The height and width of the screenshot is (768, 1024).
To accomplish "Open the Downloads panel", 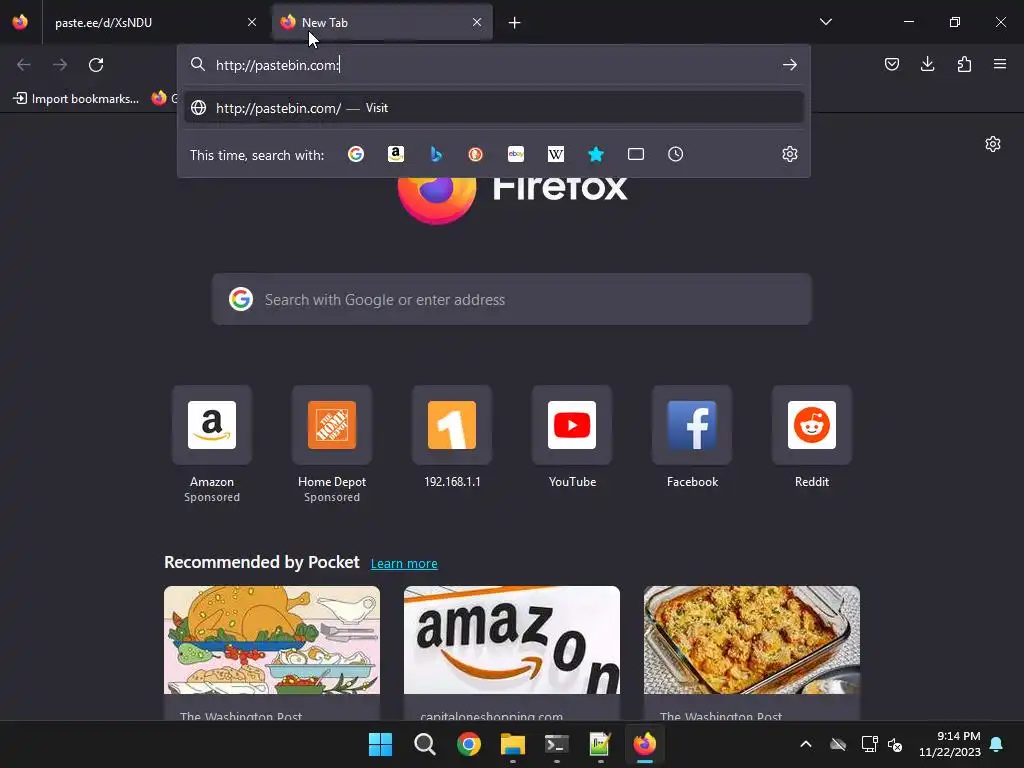I will coord(927,64).
